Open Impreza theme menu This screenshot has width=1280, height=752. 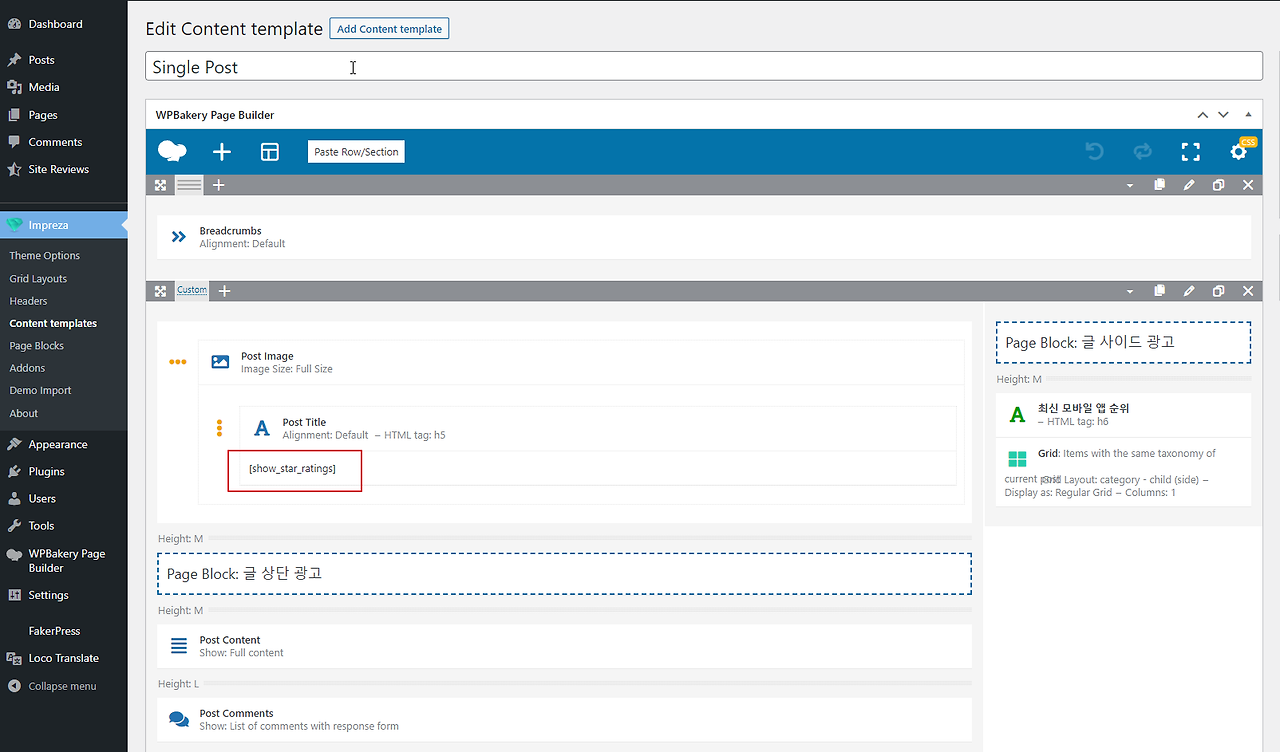pos(64,225)
